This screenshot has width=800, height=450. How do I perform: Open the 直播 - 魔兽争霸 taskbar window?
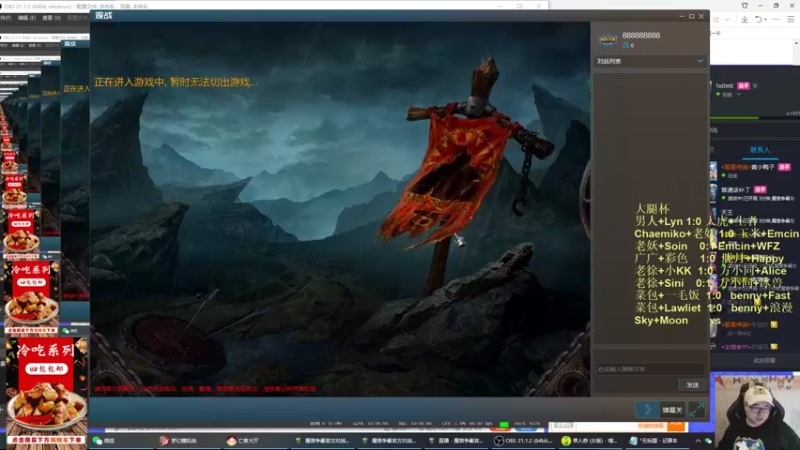pyautogui.click(x=456, y=441)
